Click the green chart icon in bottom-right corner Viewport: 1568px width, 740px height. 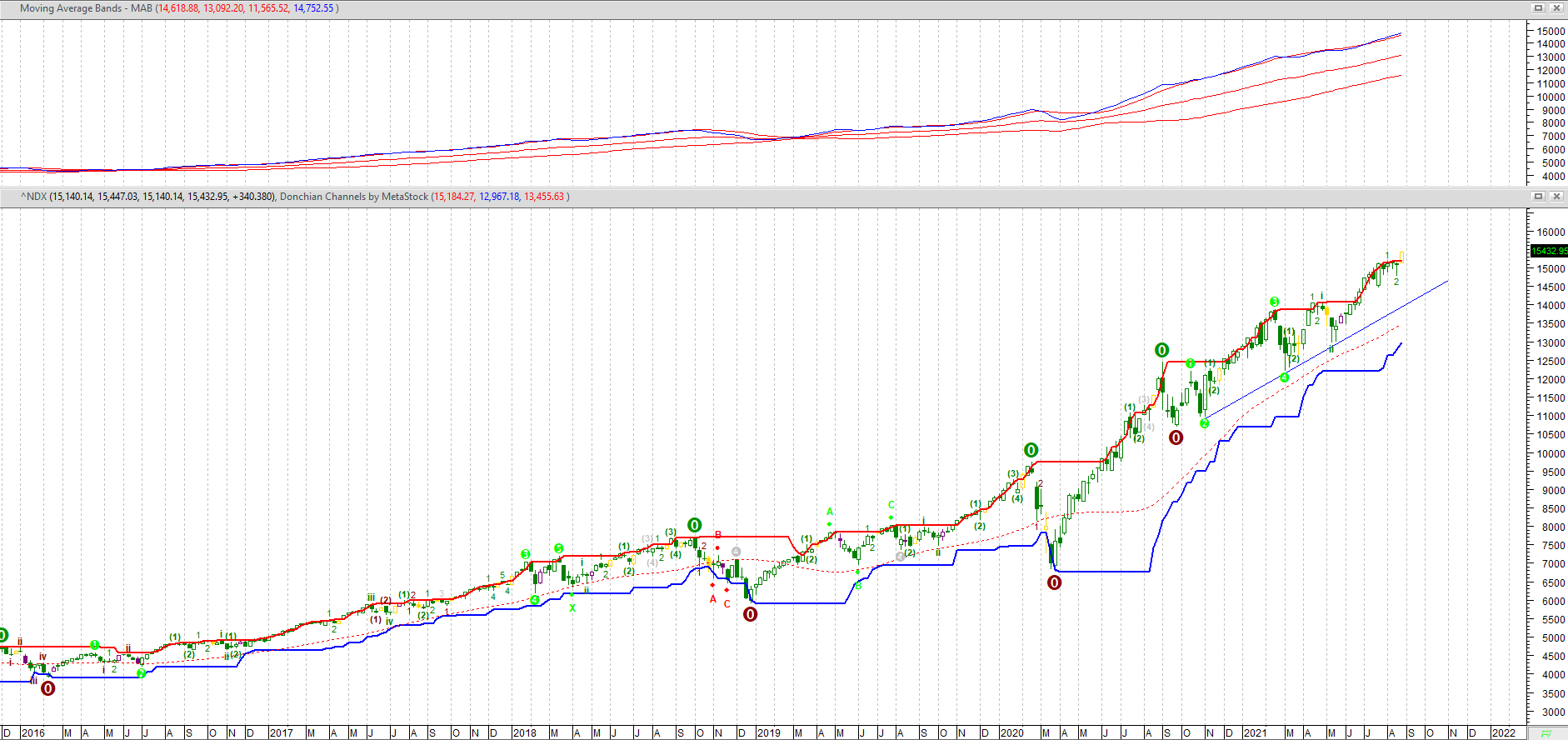tap(1546, 733)
